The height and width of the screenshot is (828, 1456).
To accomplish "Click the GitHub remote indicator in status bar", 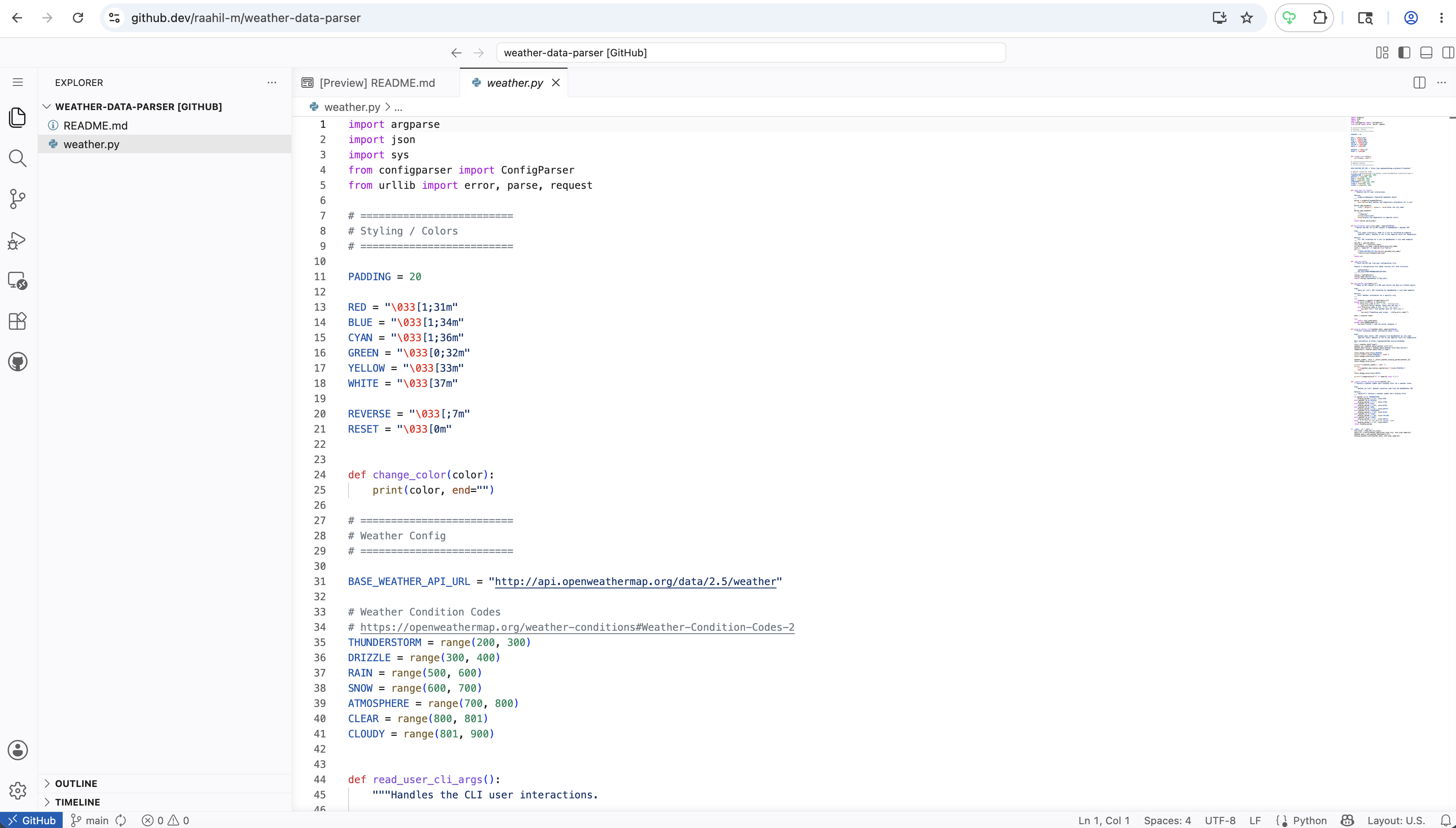I will pyautogui.click(x=32, y=821).
